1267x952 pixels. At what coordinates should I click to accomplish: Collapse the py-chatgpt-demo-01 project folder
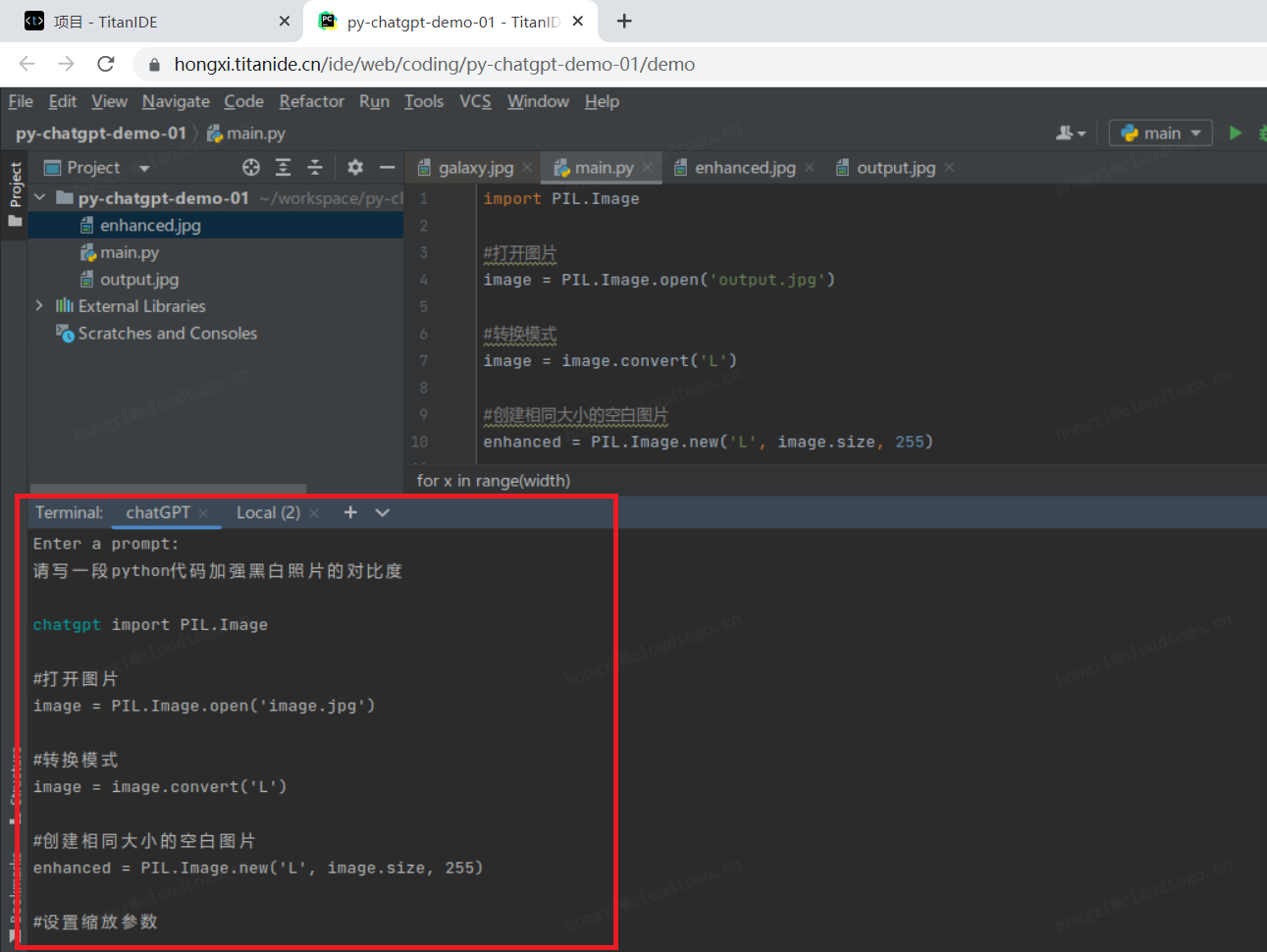click(40, 198)
